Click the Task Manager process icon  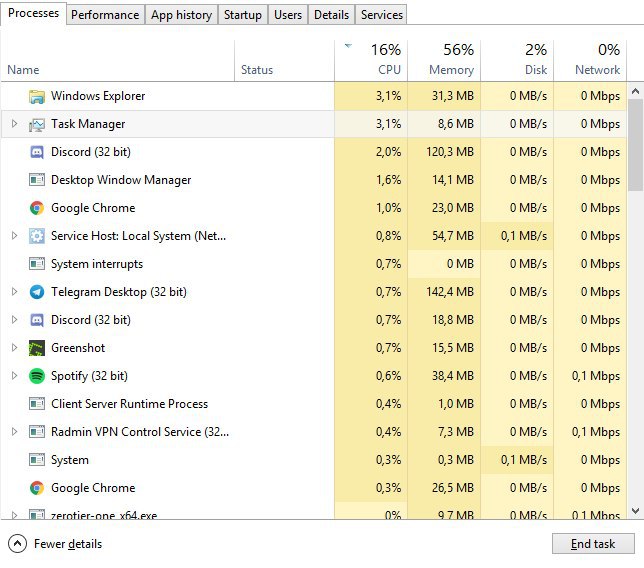(x=37, y=124)
